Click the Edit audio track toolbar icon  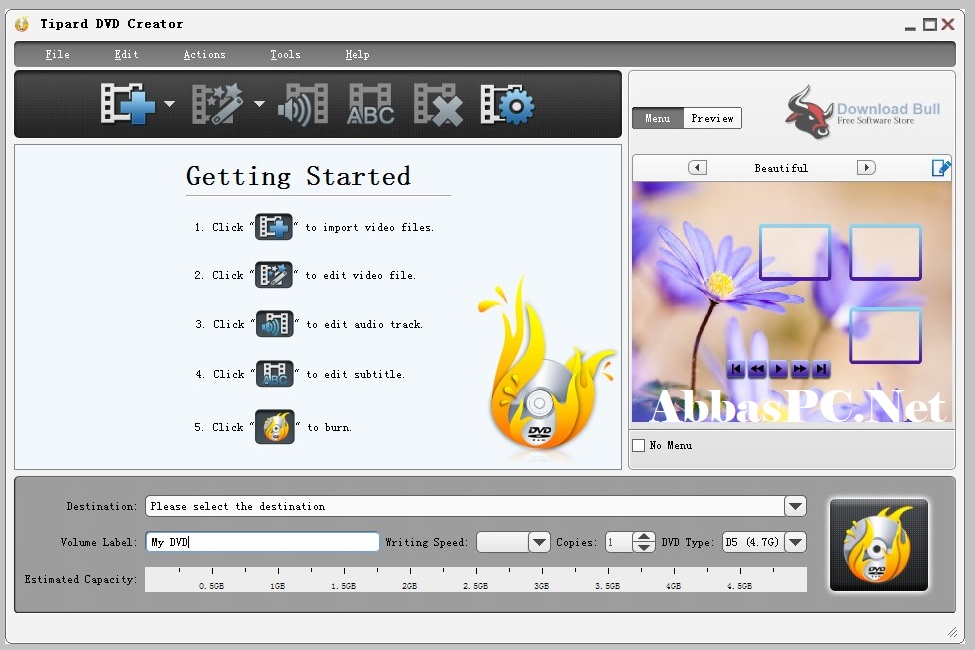(303, 104)
